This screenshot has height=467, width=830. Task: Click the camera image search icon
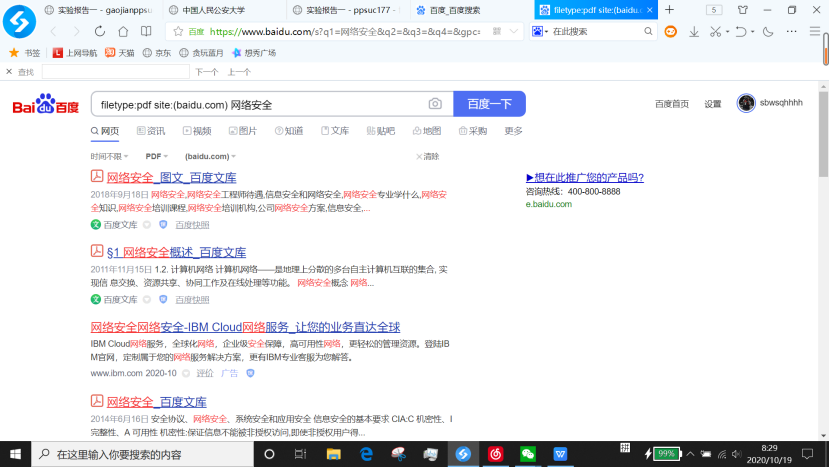click(x=435, y=104)
